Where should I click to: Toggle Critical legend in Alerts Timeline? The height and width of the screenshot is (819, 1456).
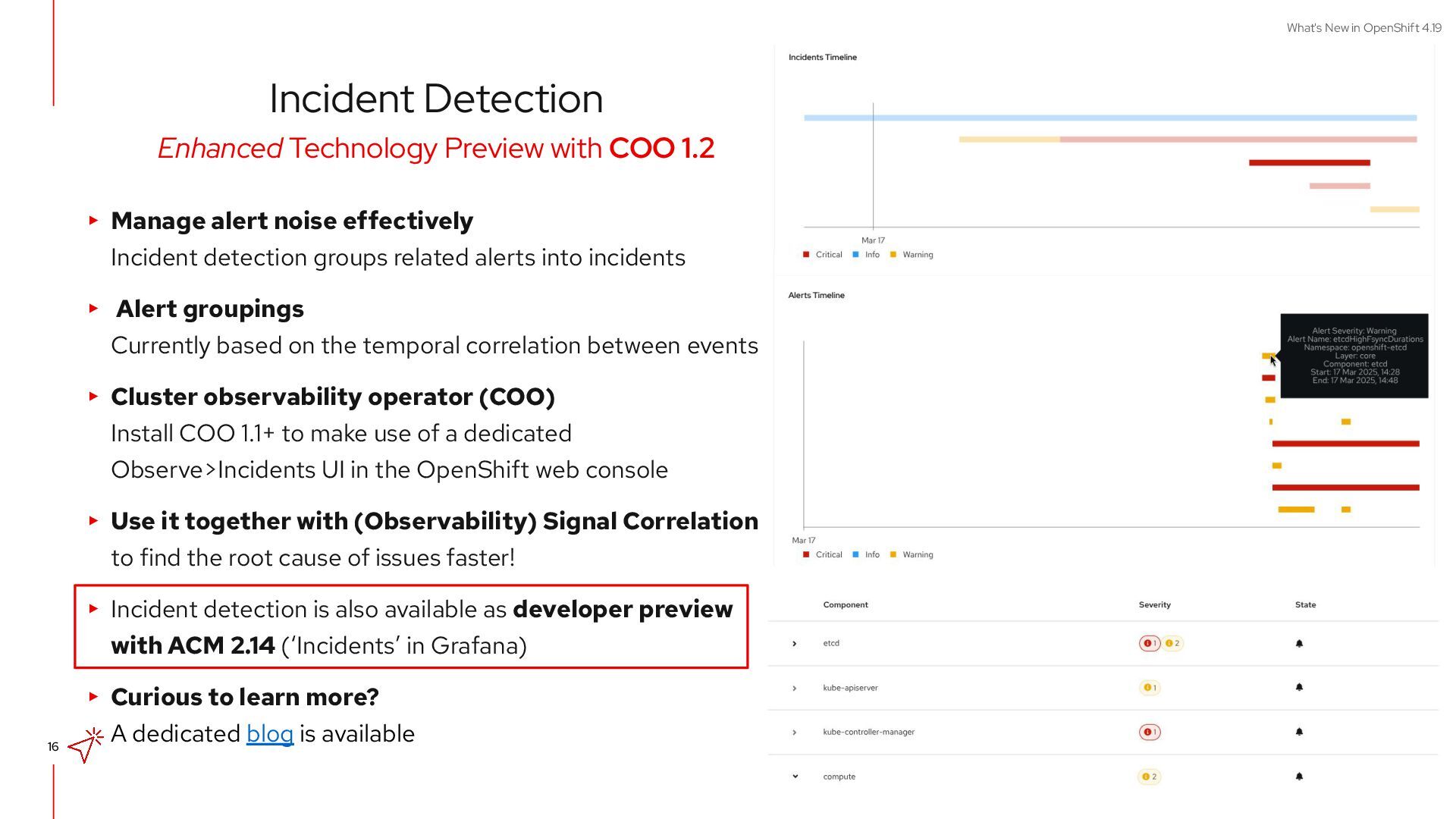coord(823,555)
